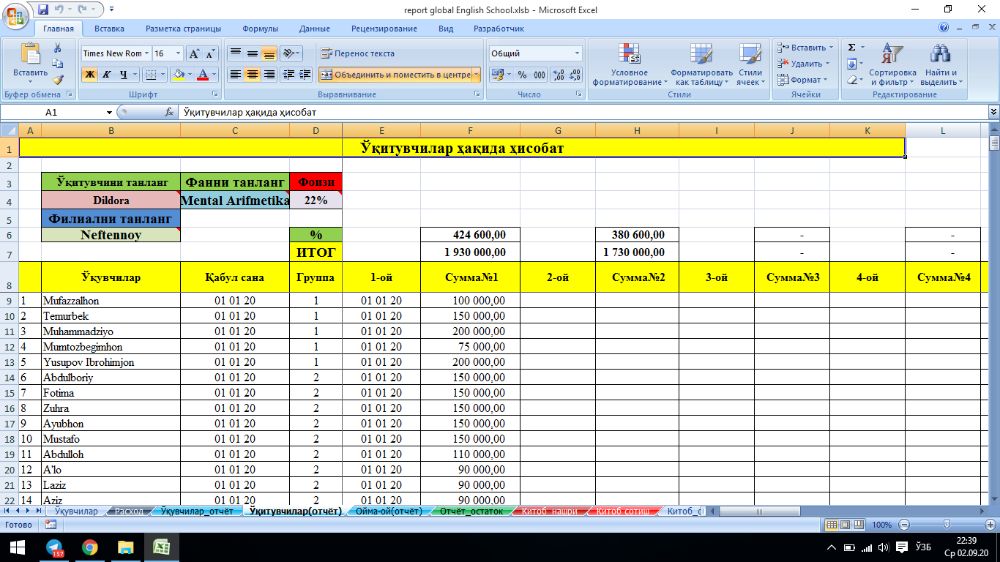Click the Cut scissors icon
Viewport: 1000px width, 562px height.
(x=57, y=49)
